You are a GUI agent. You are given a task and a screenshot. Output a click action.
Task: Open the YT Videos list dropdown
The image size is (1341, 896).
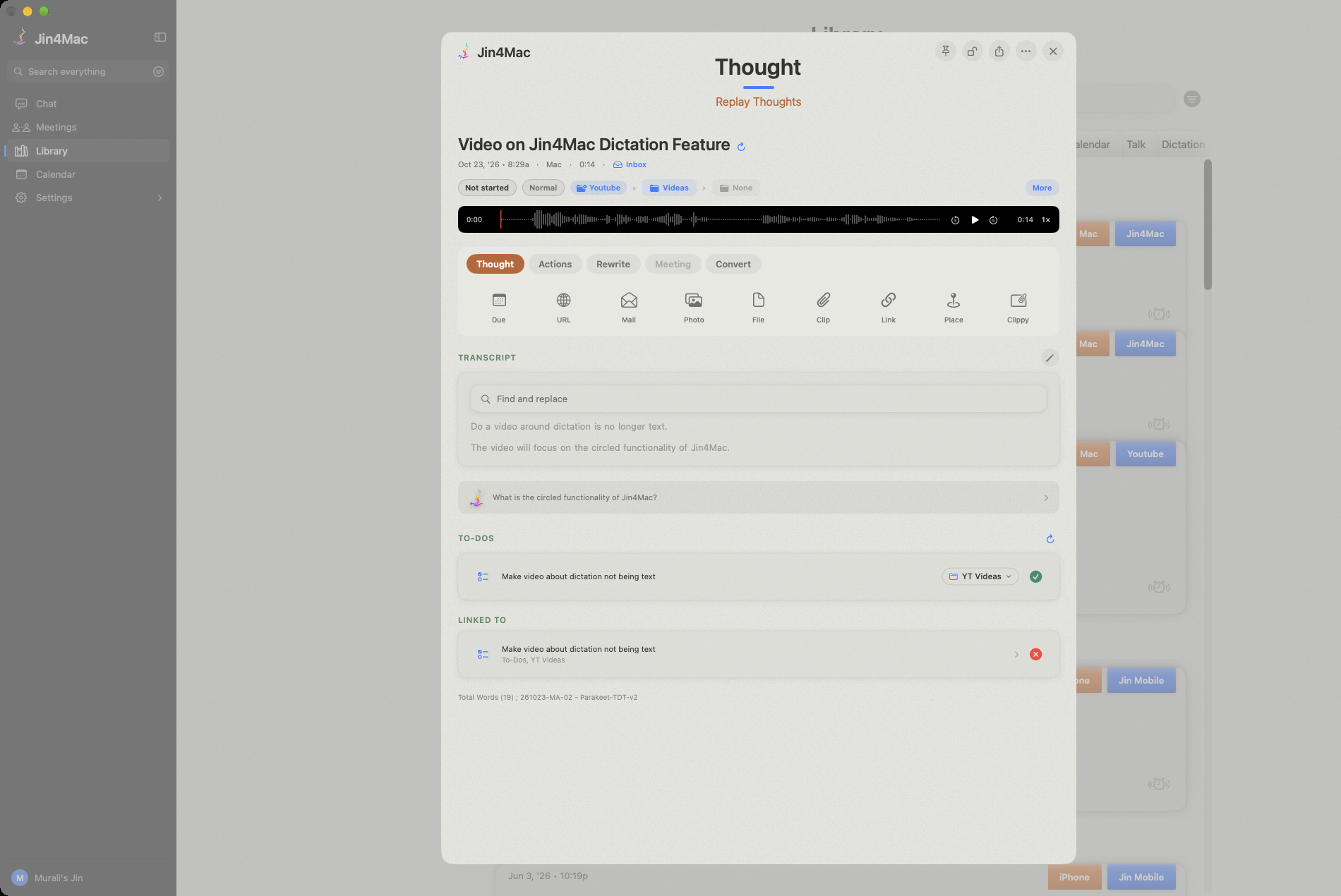tap(980, 576)
